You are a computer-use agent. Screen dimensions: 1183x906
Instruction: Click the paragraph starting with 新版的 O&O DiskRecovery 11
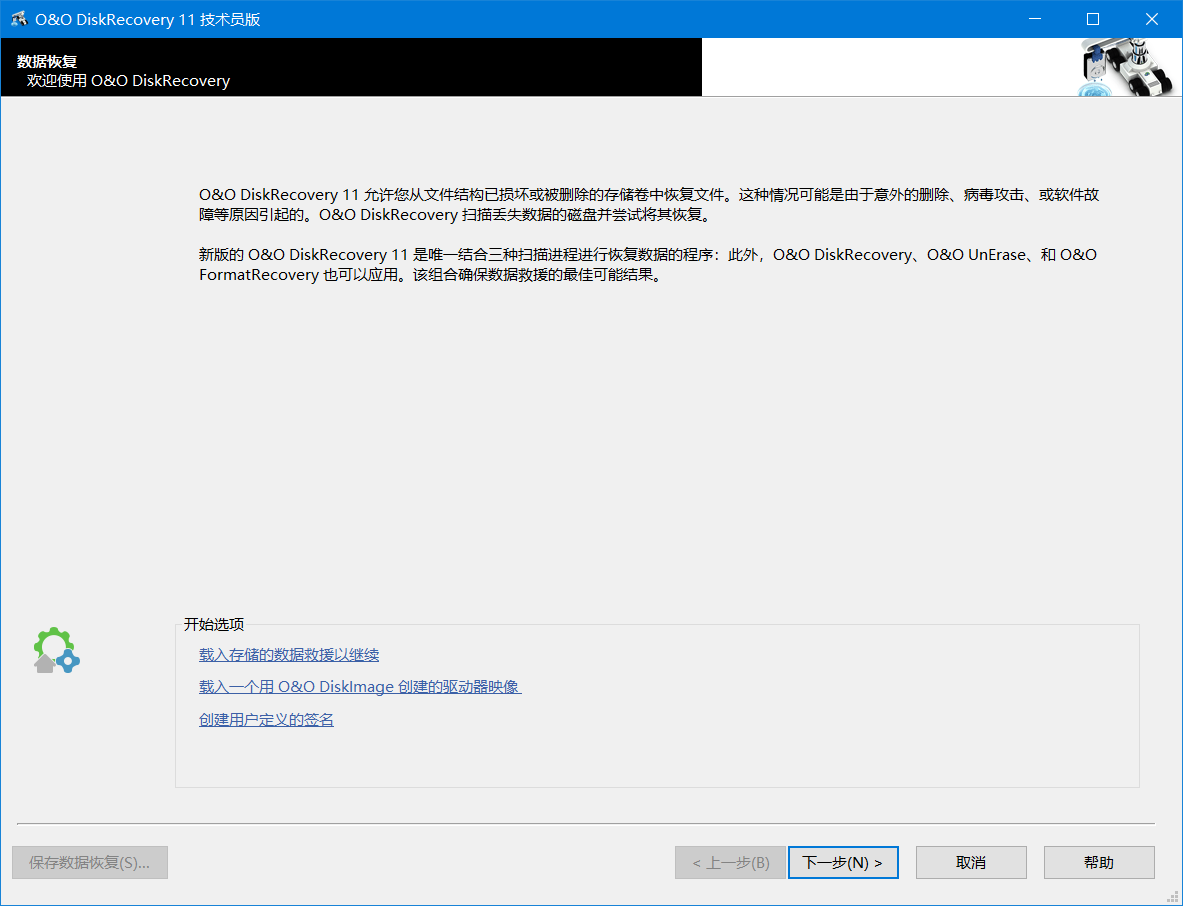click(648, 265)
